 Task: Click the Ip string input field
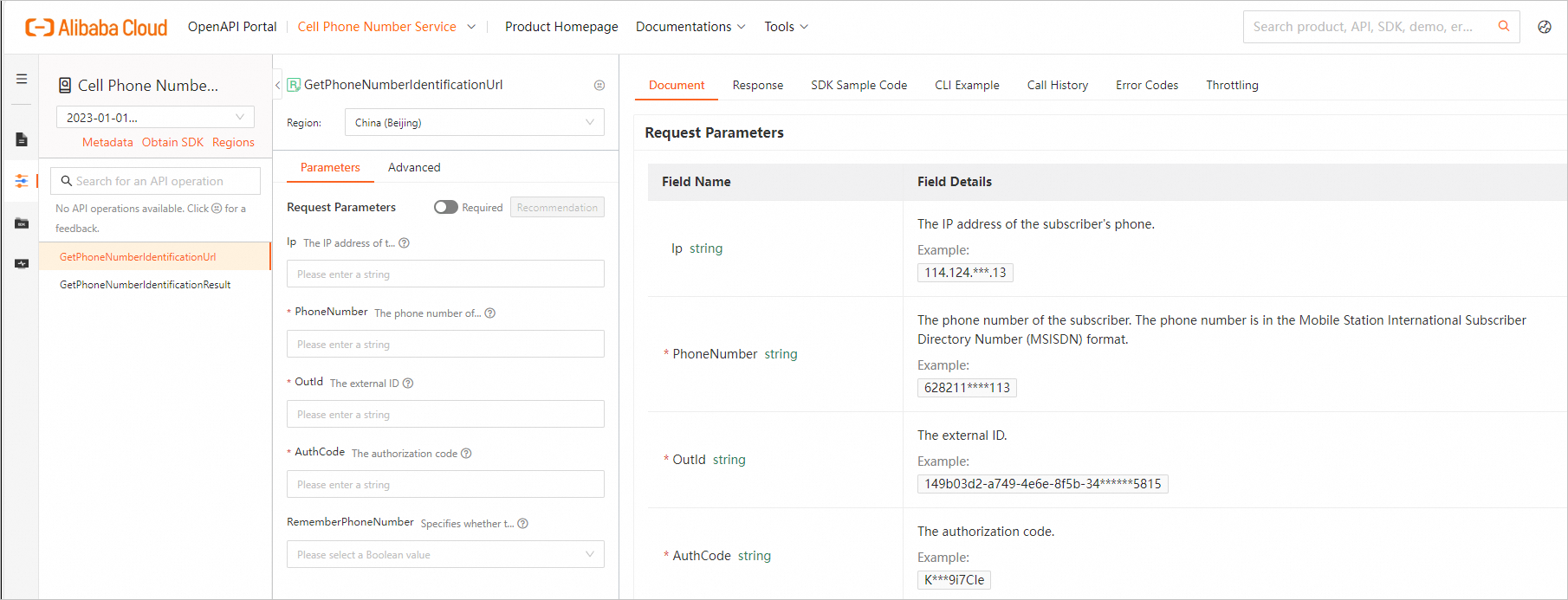[x=445, y=274]
